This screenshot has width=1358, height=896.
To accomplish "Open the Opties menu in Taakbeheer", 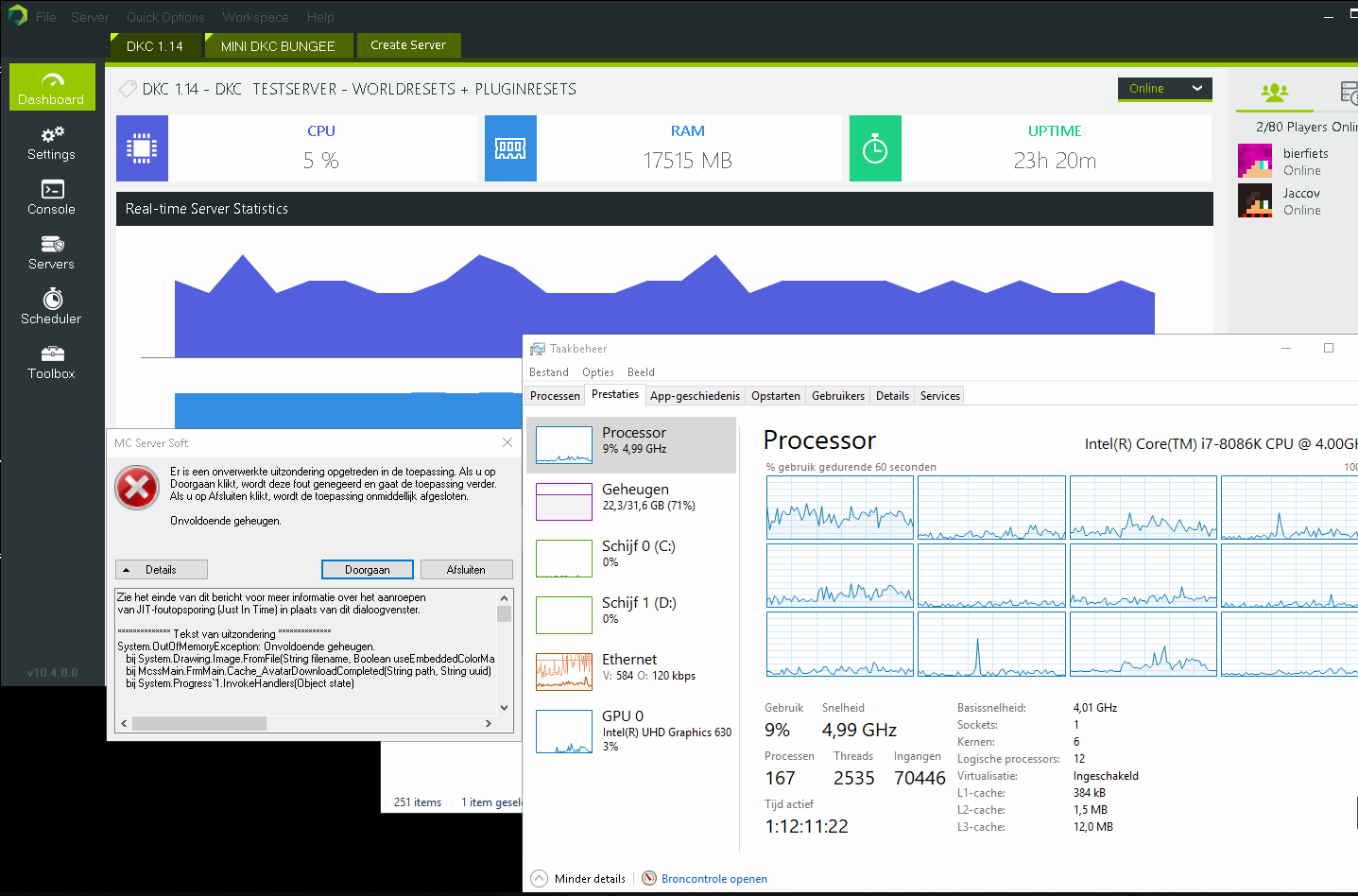I will pyautogui.click(x=597, y=371).
